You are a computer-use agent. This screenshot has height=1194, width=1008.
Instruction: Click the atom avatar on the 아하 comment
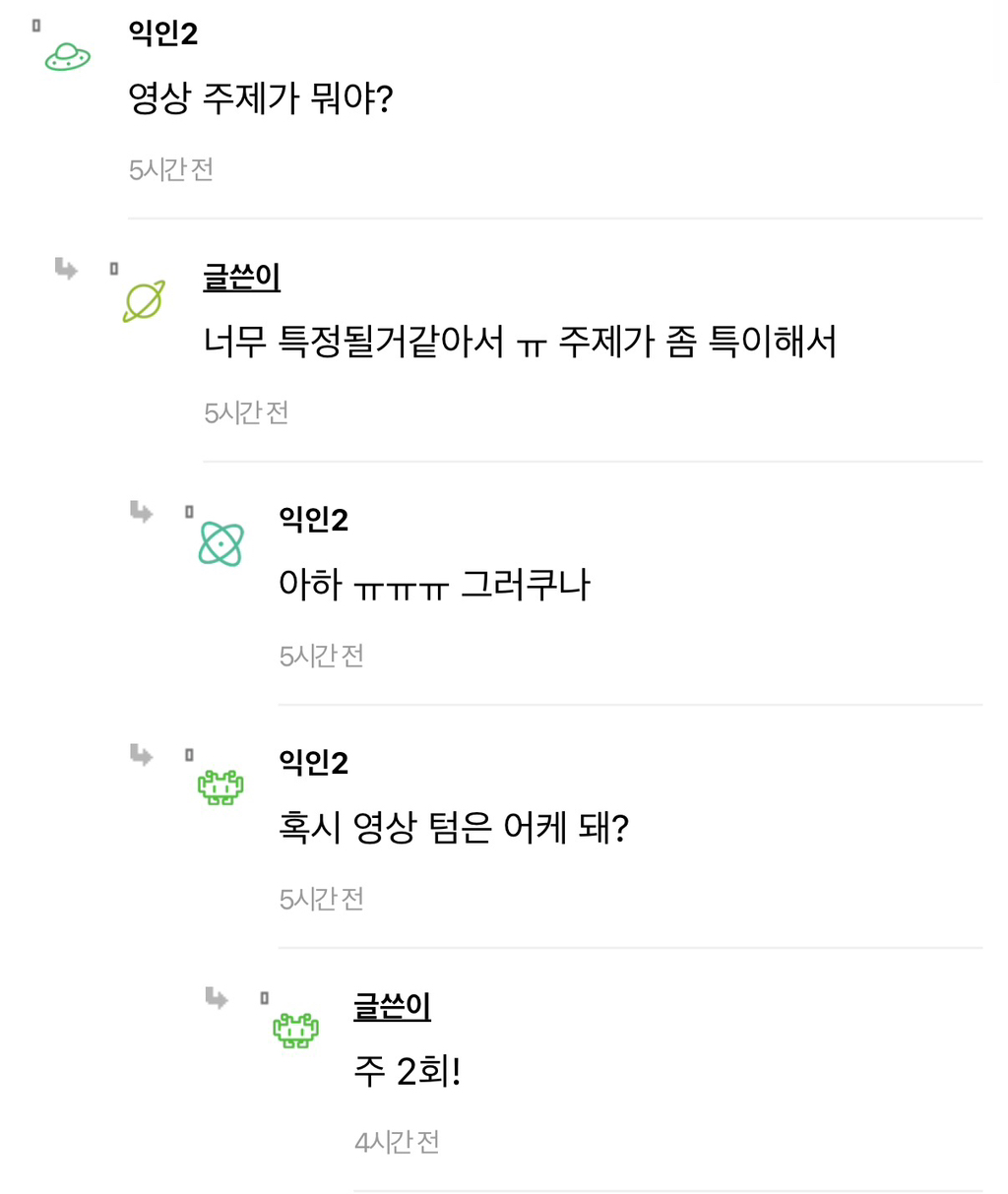tap(220, 542)
